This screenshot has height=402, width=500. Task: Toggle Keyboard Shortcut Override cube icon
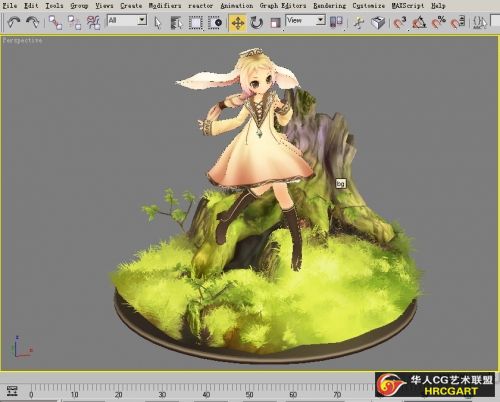pyautogui.click(x=378, y=23)
